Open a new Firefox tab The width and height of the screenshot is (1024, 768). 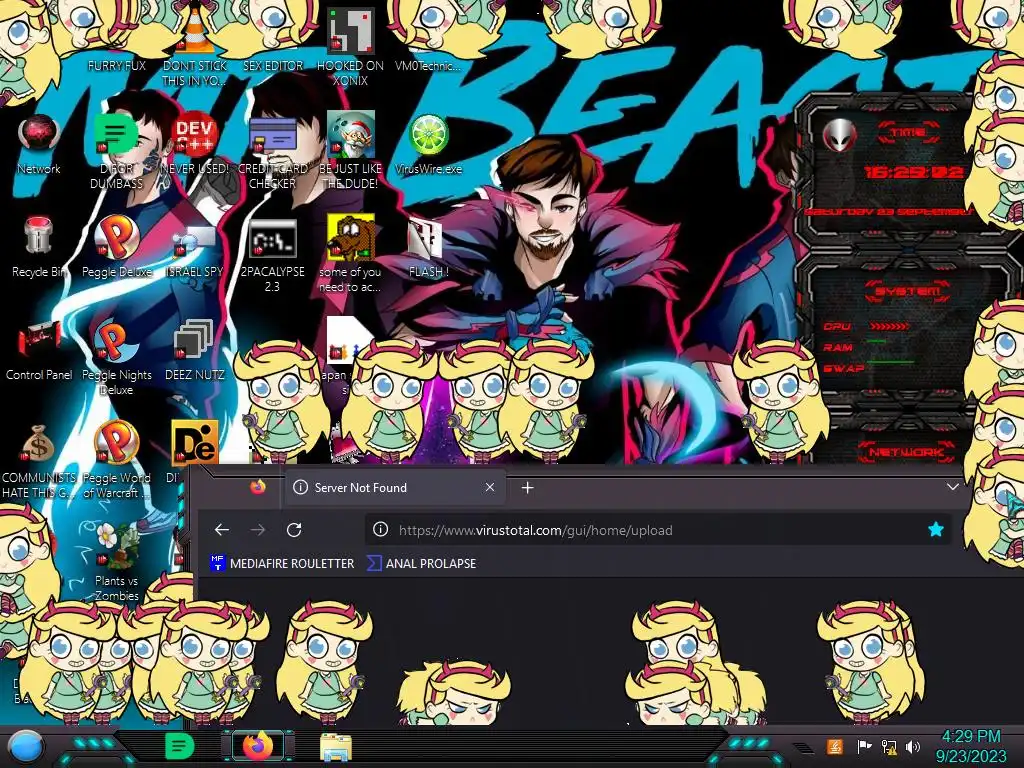(x=528, y=487)
